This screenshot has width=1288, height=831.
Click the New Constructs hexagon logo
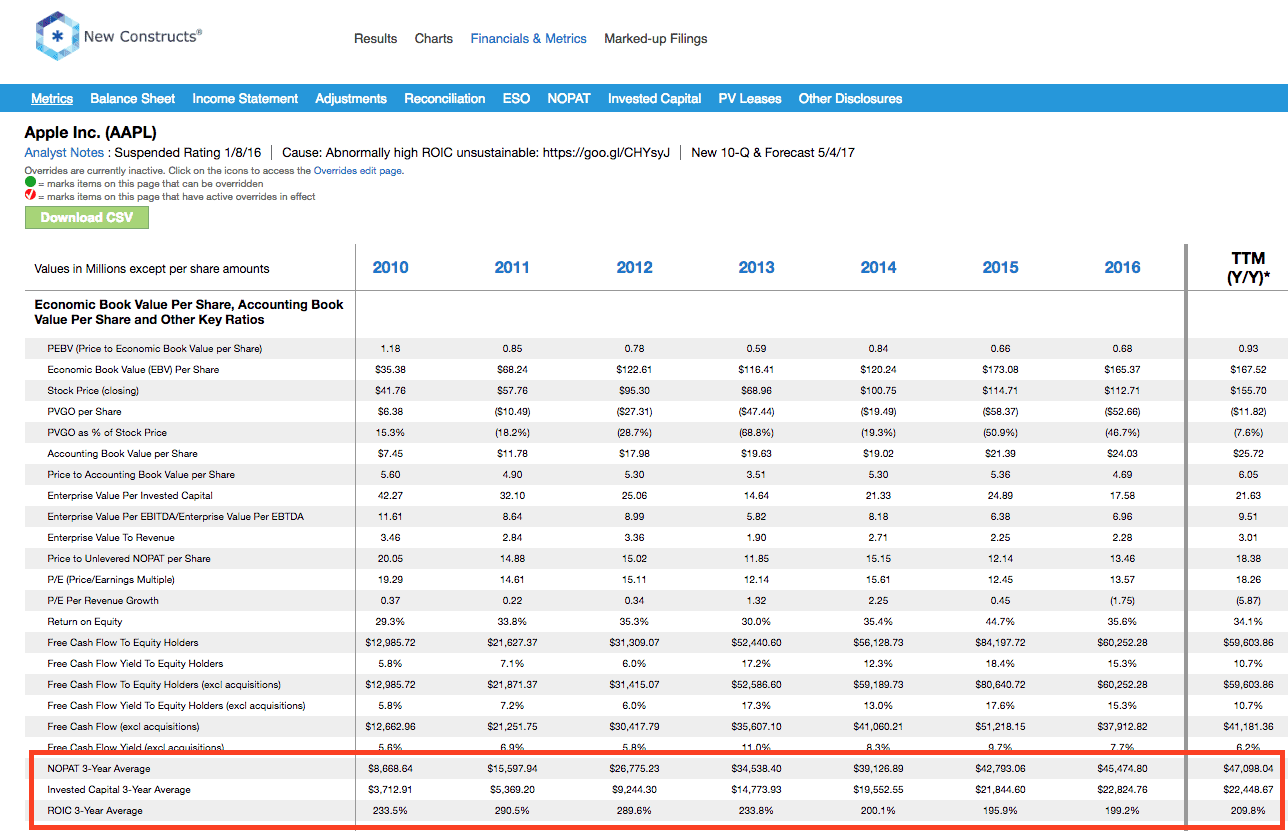coord(56,37)
